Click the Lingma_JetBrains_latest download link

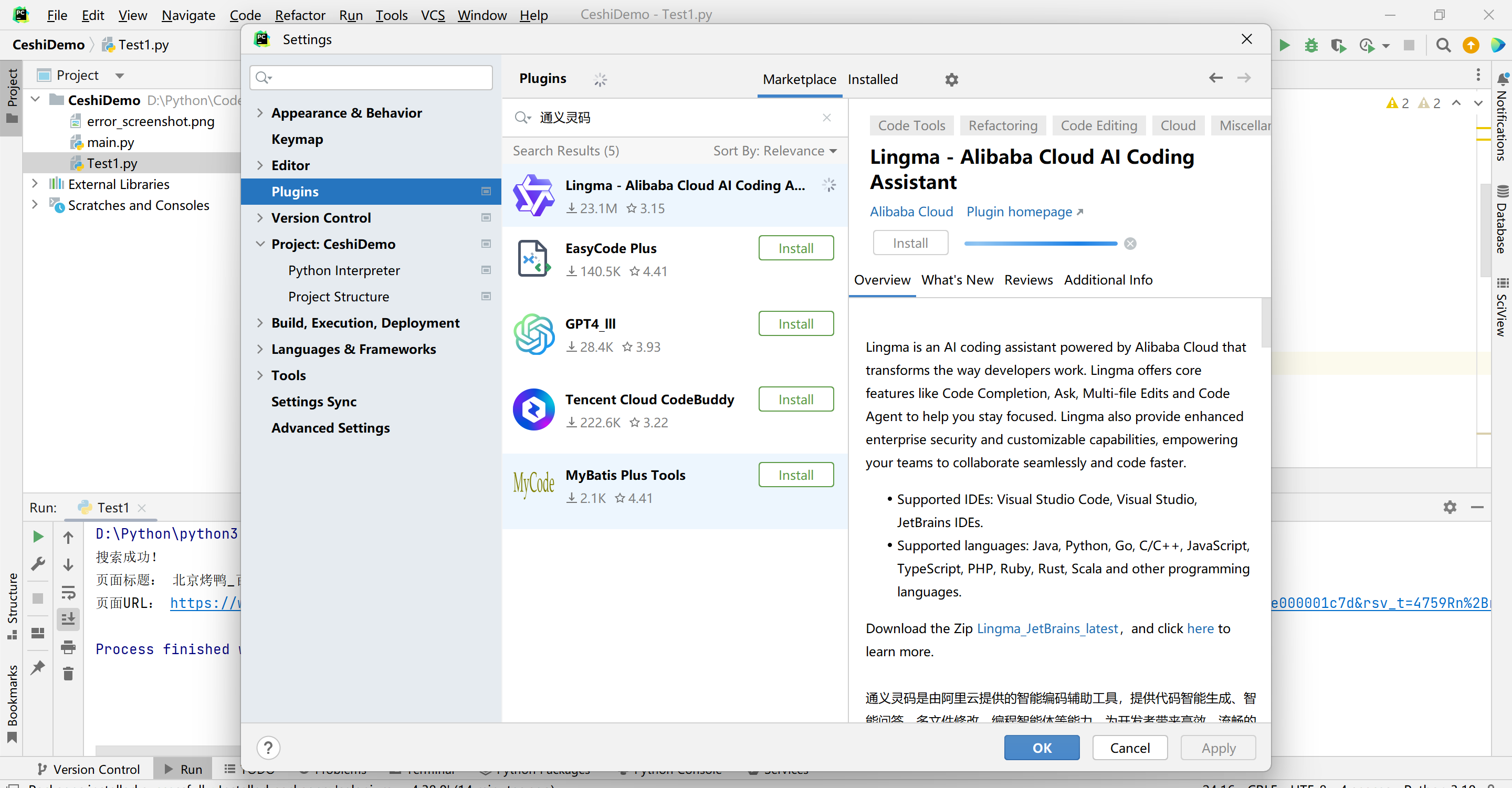[x=1047, y=628]
